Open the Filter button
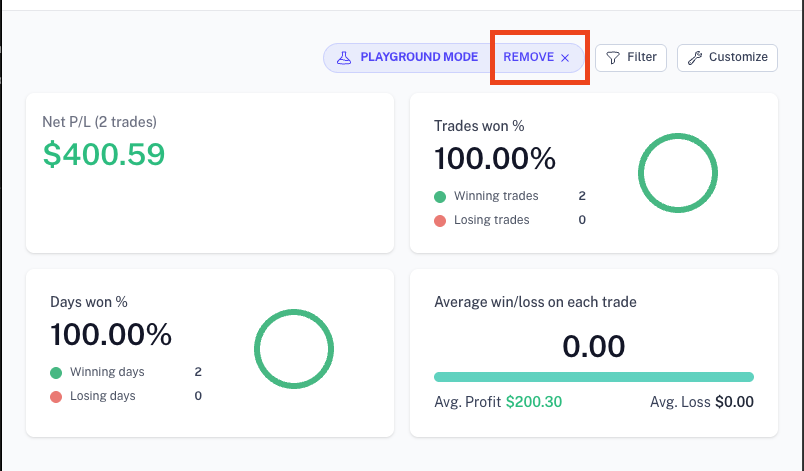The height and width of the screenshot is (471, 804). pyautogui.click(x=631, y=57)
